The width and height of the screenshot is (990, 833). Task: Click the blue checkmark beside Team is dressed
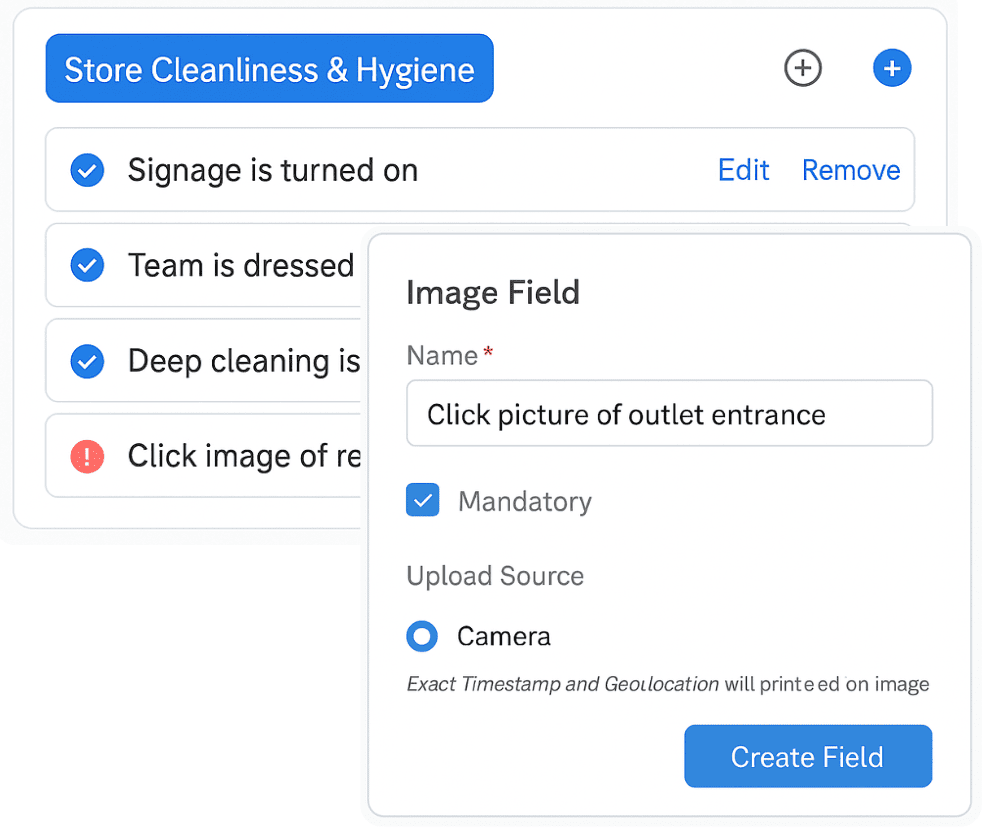(x=88, y=266)
